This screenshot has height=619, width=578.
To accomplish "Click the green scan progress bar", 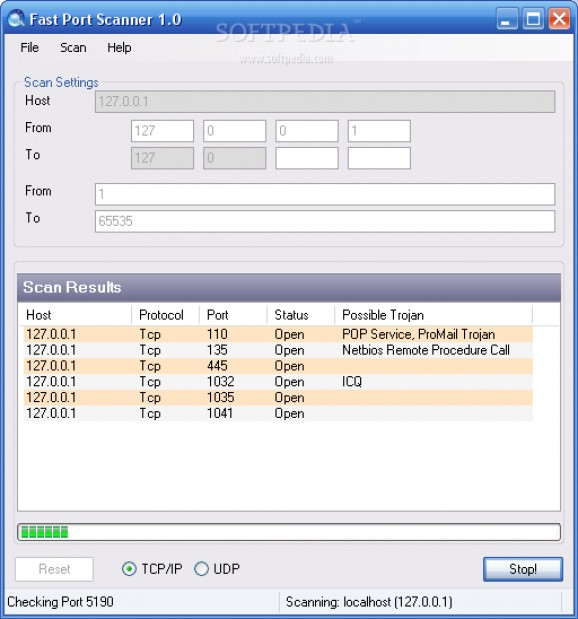I will coord(289,532).
